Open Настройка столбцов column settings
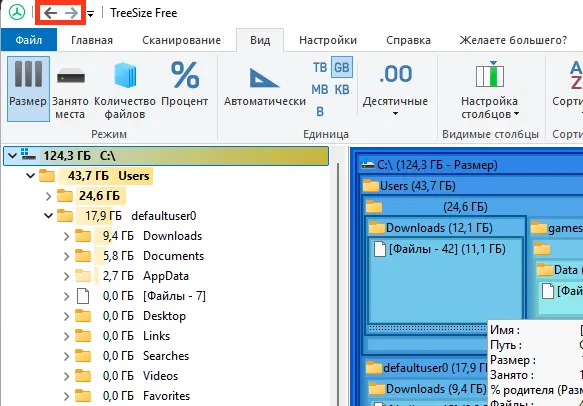The image size is (583, 406). [489, 89]
